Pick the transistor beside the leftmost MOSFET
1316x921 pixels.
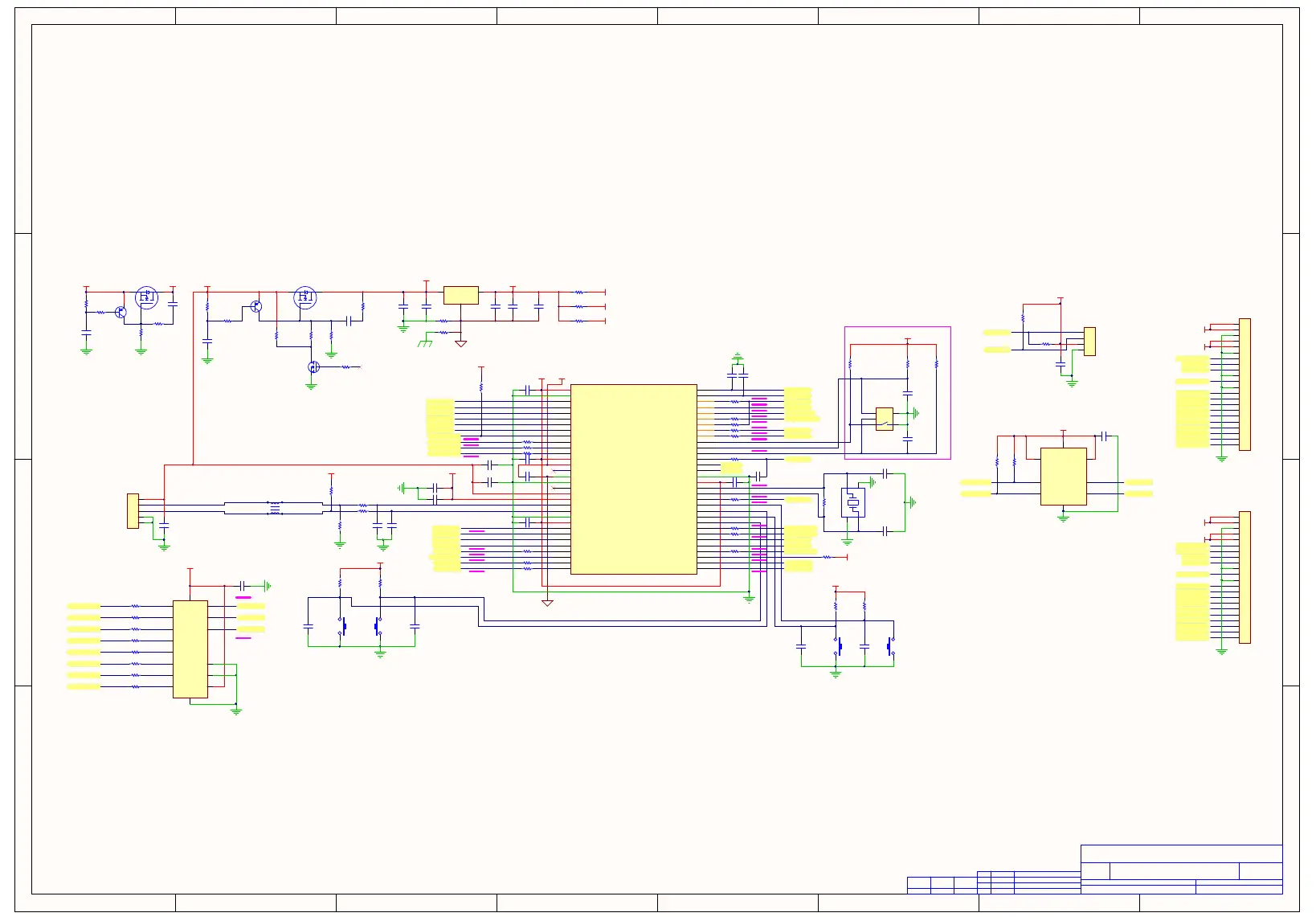(121, 312)
